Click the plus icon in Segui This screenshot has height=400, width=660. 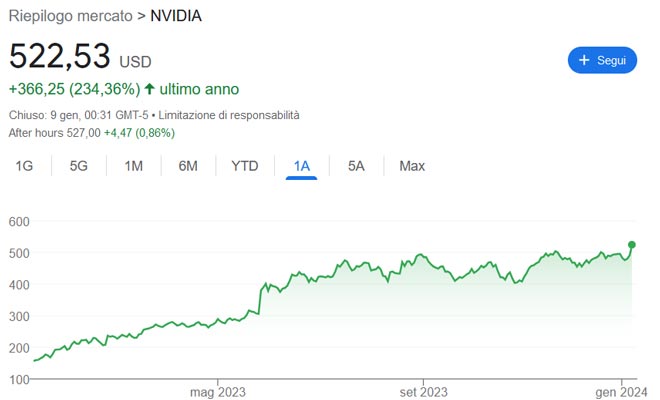[584, 60]
